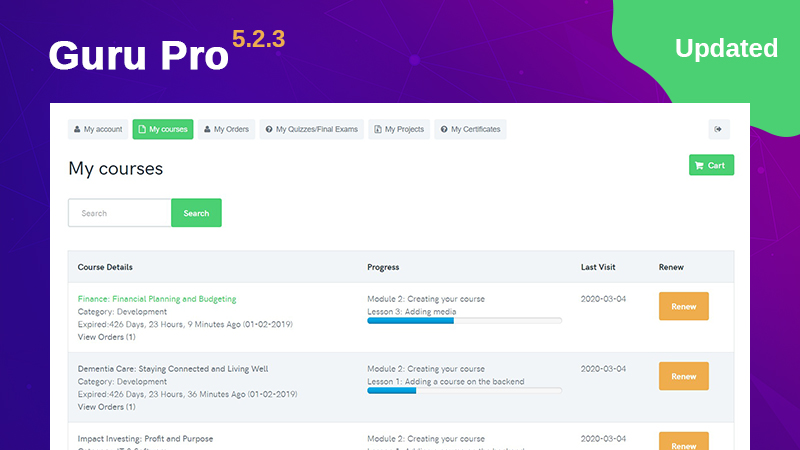The height and width of the screenshot is (450, 800).
Task: Renew the Dementia Care course
Action: click(x=683, y=377)
